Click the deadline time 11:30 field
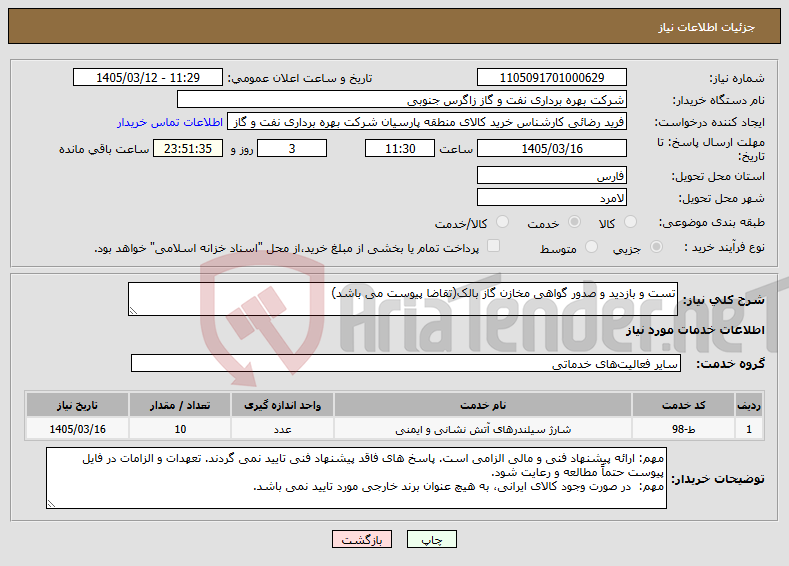Image resolution: width=789 pixels, height=566 pixels. coord(400,148)
